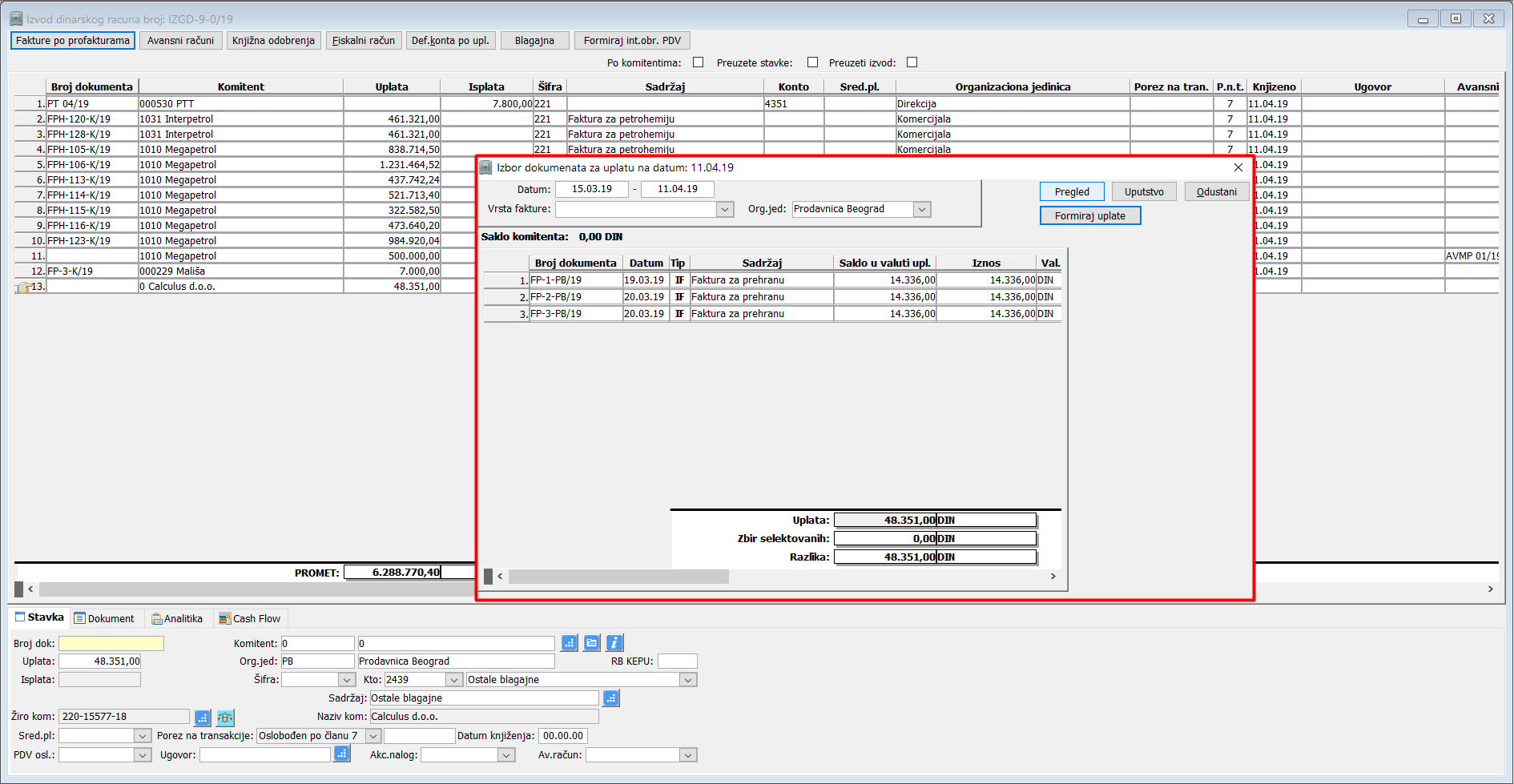Image resolution: width=1514 pixels, height=784 pixels.
Task: Click the Komitent lookup dots icon
Action: tap(569, 643)
